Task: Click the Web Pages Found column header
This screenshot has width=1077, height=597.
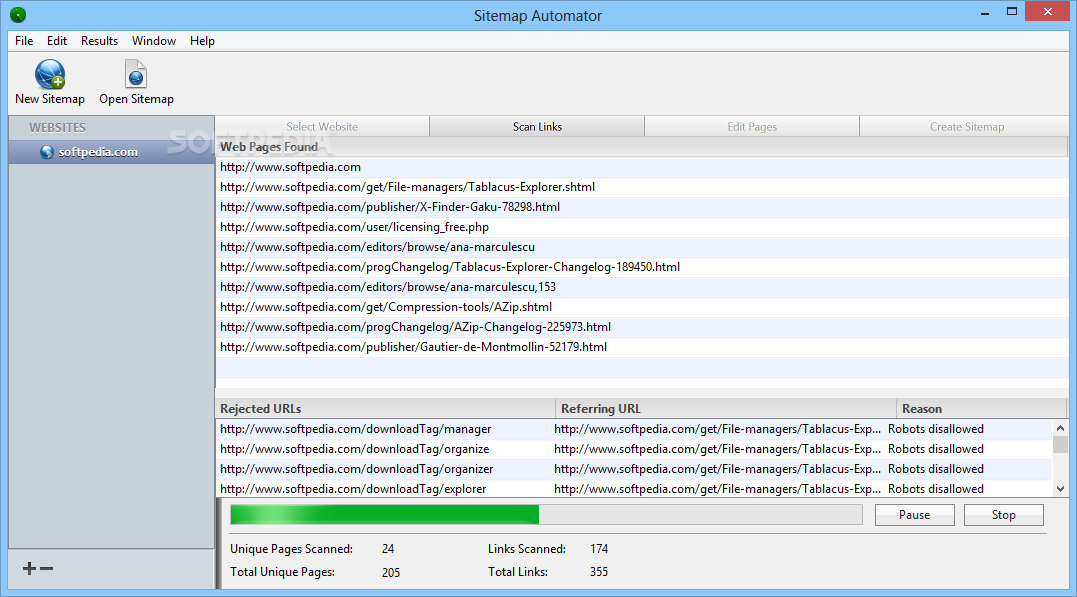Action: pos(642,146)
